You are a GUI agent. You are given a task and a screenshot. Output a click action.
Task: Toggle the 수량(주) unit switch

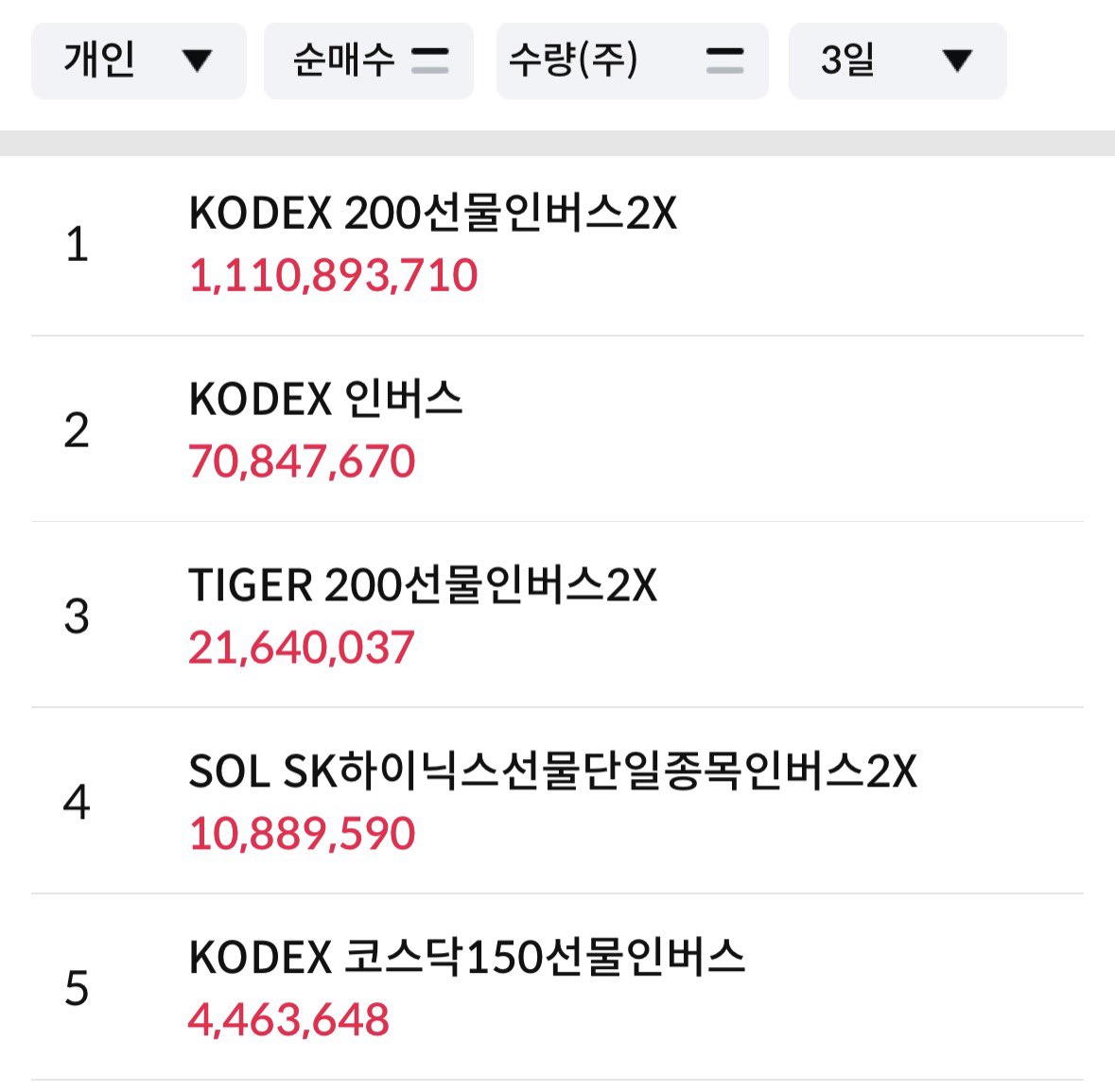[x=632, y=61]
